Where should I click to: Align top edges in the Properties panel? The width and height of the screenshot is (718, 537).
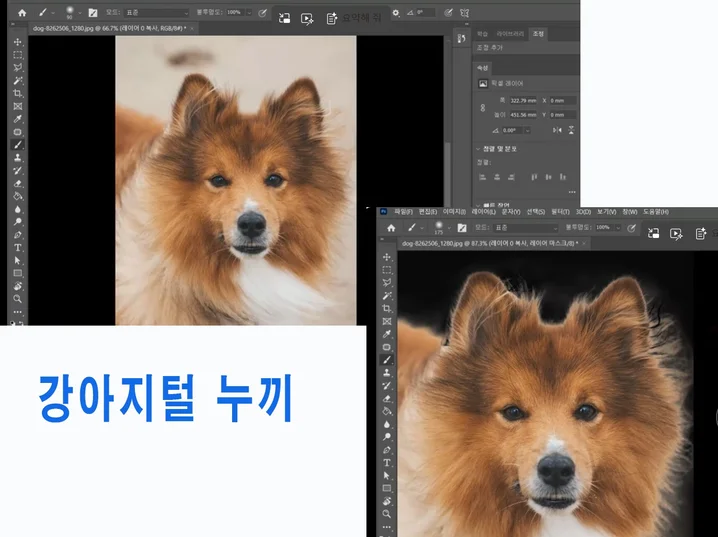pos(534,177)
